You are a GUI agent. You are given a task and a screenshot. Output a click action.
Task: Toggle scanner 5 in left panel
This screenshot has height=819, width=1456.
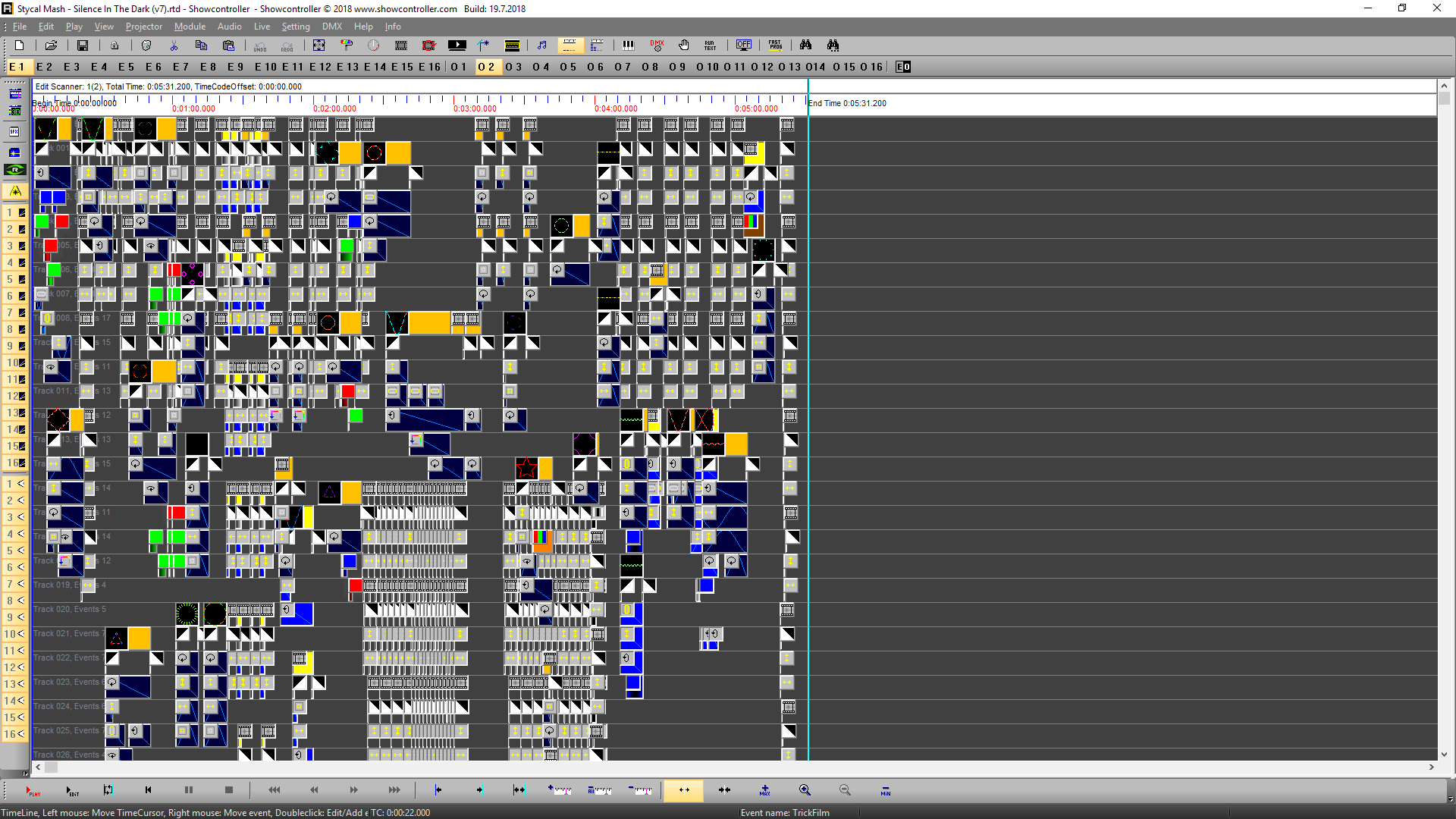coord(15,279)
